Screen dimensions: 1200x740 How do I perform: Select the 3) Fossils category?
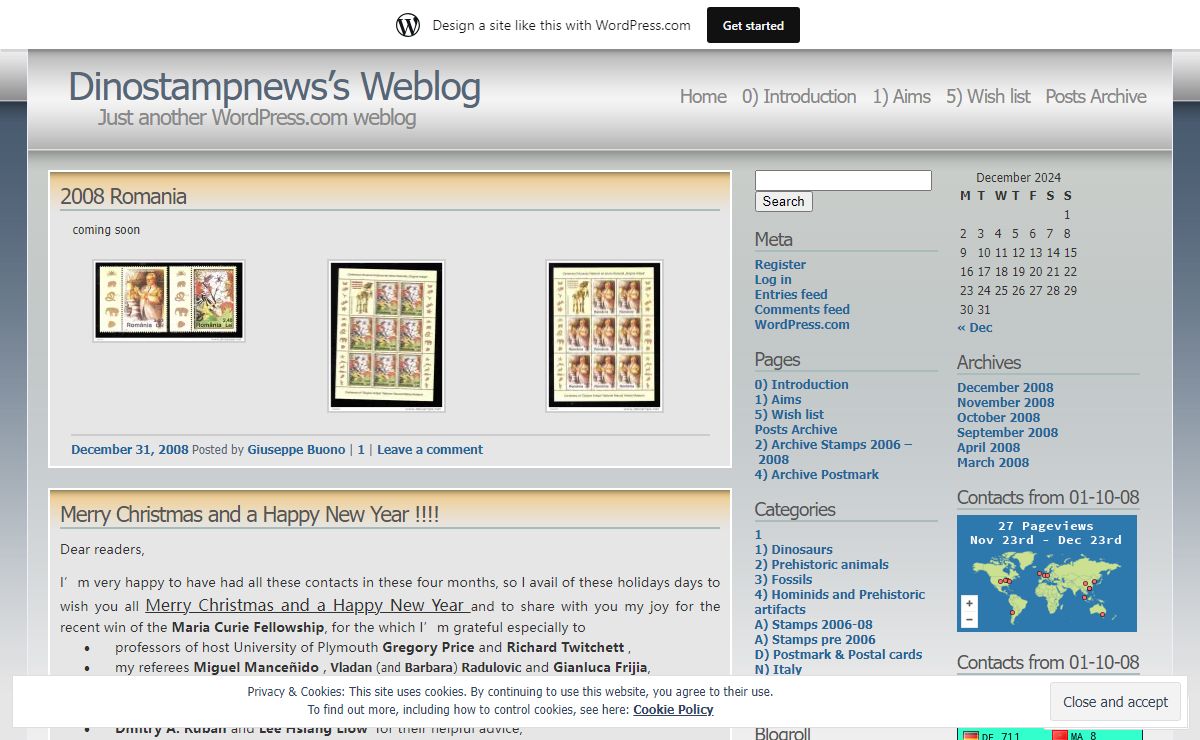click(x=783, y=580)
